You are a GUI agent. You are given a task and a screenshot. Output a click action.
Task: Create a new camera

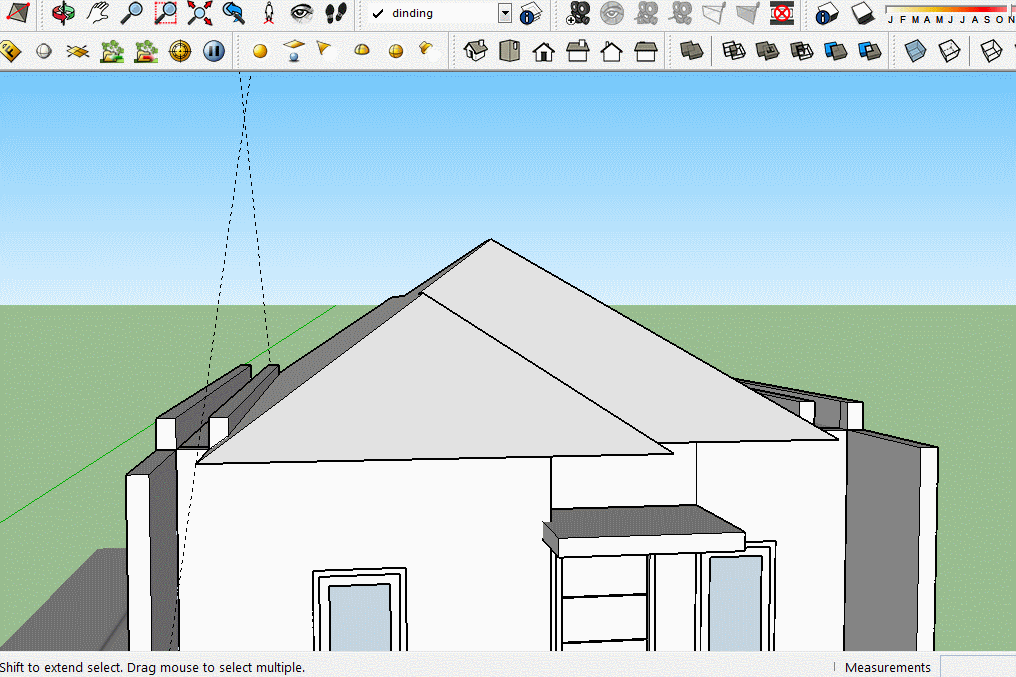point(577,13)
